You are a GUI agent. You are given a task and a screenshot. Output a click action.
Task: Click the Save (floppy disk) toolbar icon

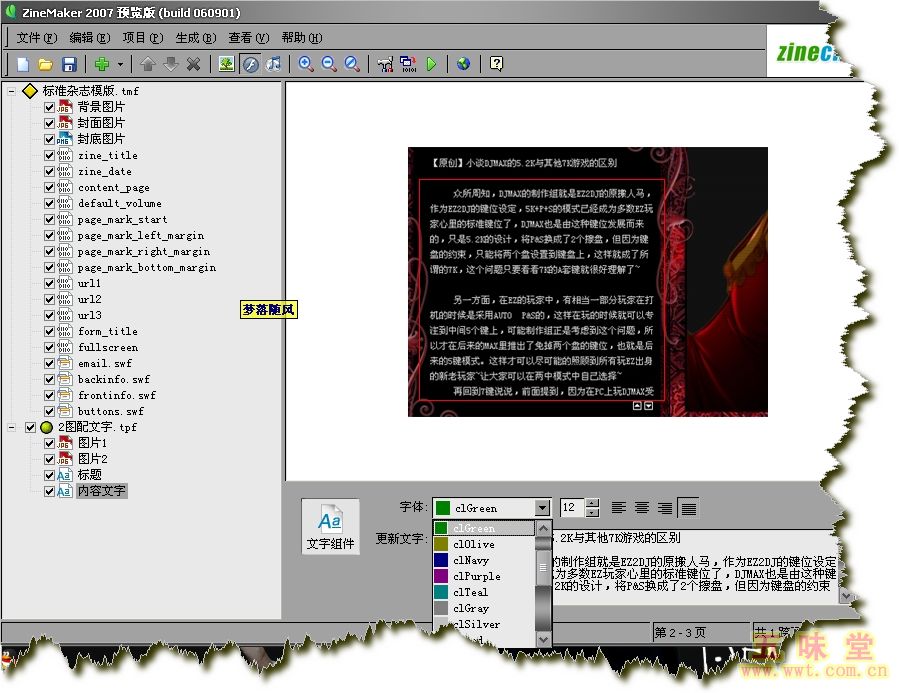(x=69, y=64)
